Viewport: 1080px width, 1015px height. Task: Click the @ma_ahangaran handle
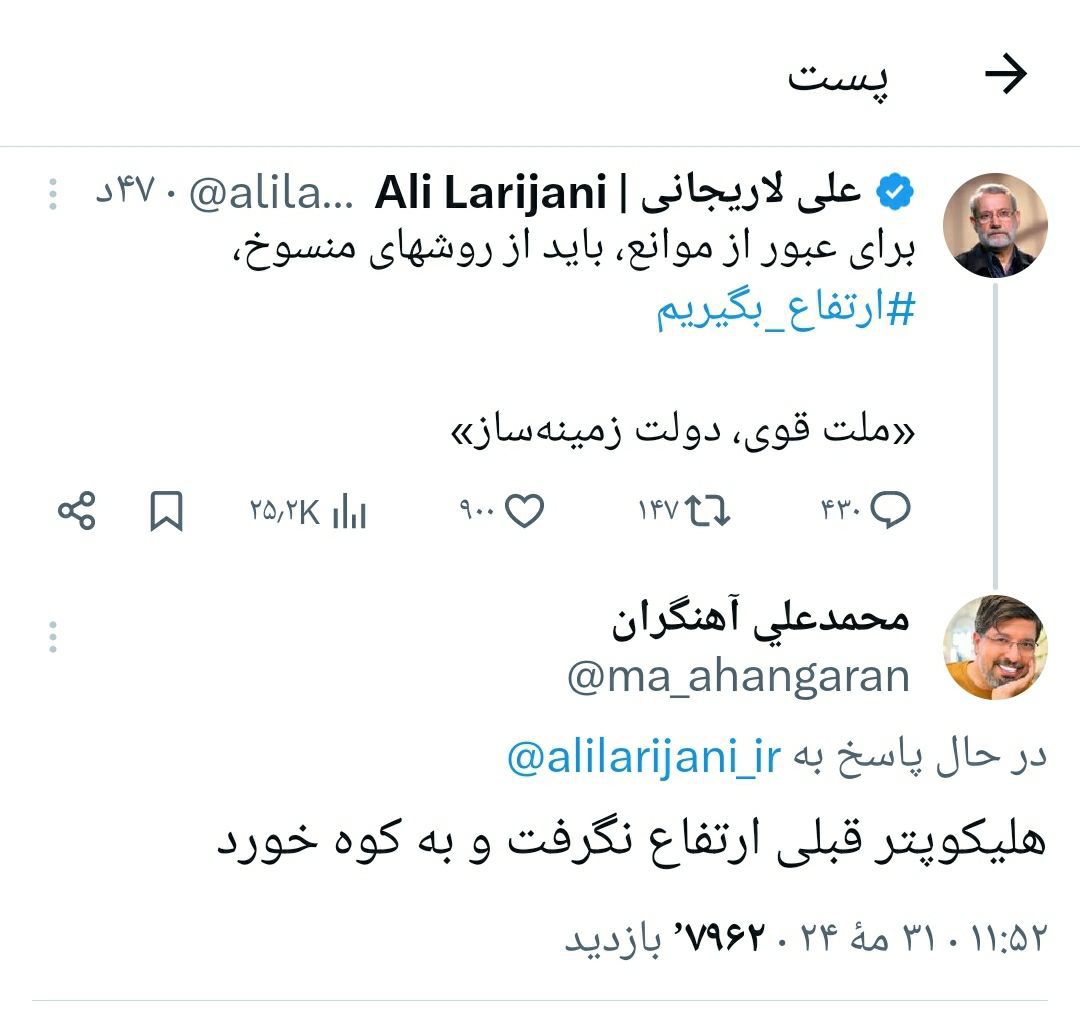click(x=738, y=677)
